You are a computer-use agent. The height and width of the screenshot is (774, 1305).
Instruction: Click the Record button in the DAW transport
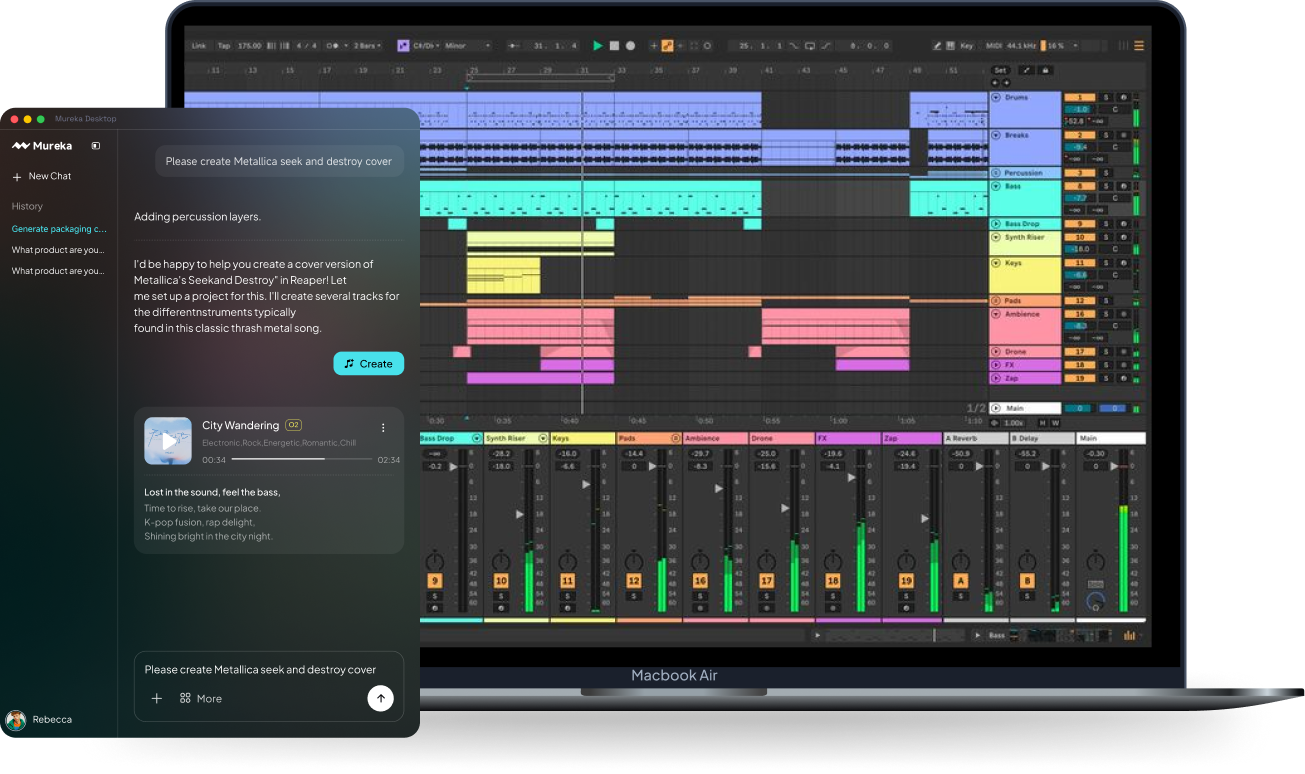coord(630,46)
